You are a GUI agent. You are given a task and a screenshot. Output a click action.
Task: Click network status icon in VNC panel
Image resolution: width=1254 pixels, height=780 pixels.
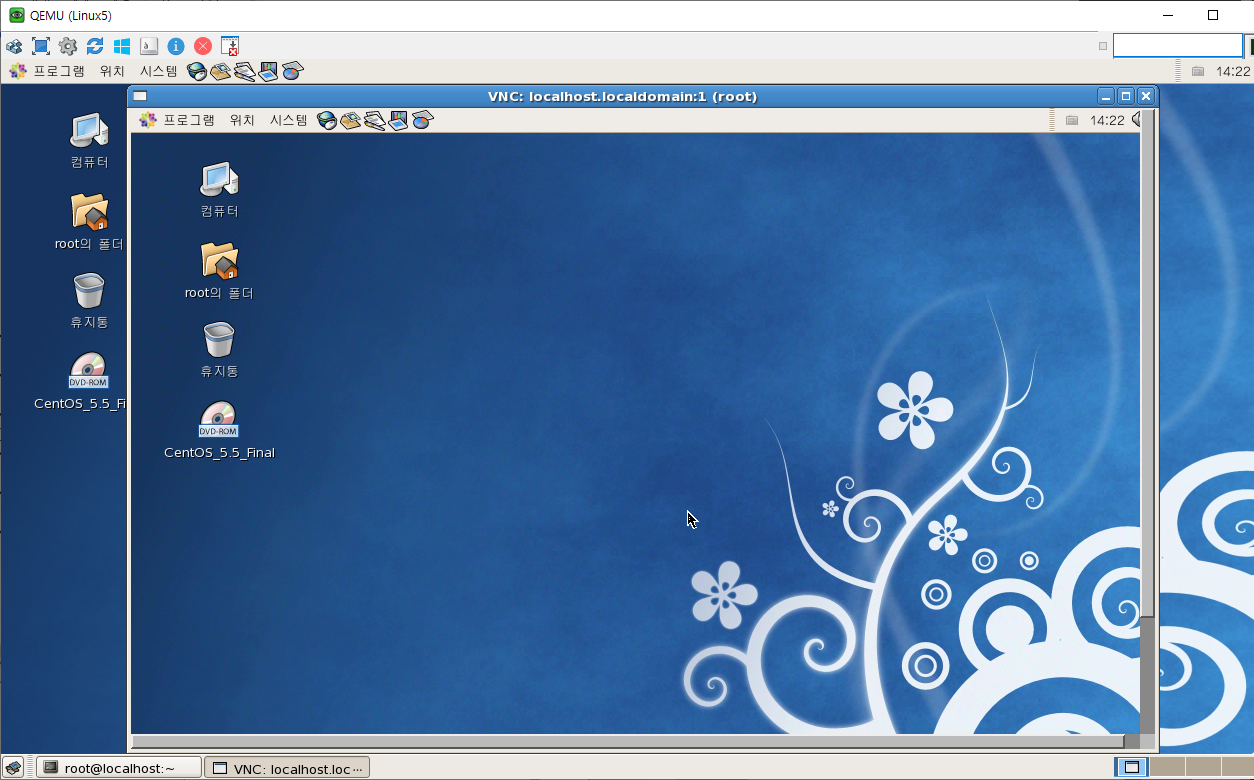click(x=1072, y=120)
